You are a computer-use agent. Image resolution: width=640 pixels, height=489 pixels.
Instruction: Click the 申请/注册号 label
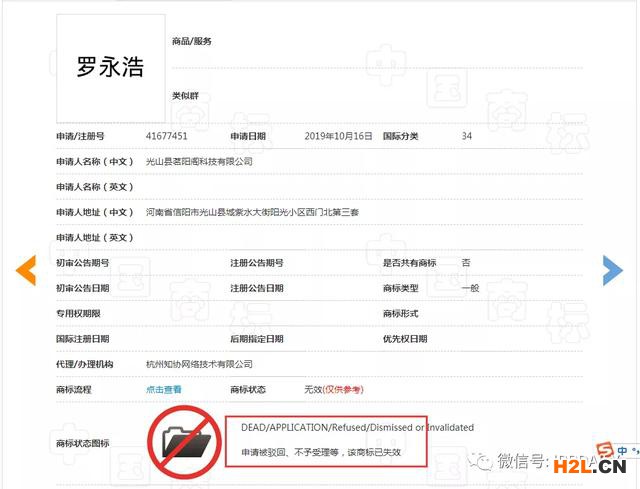(80, 136)
